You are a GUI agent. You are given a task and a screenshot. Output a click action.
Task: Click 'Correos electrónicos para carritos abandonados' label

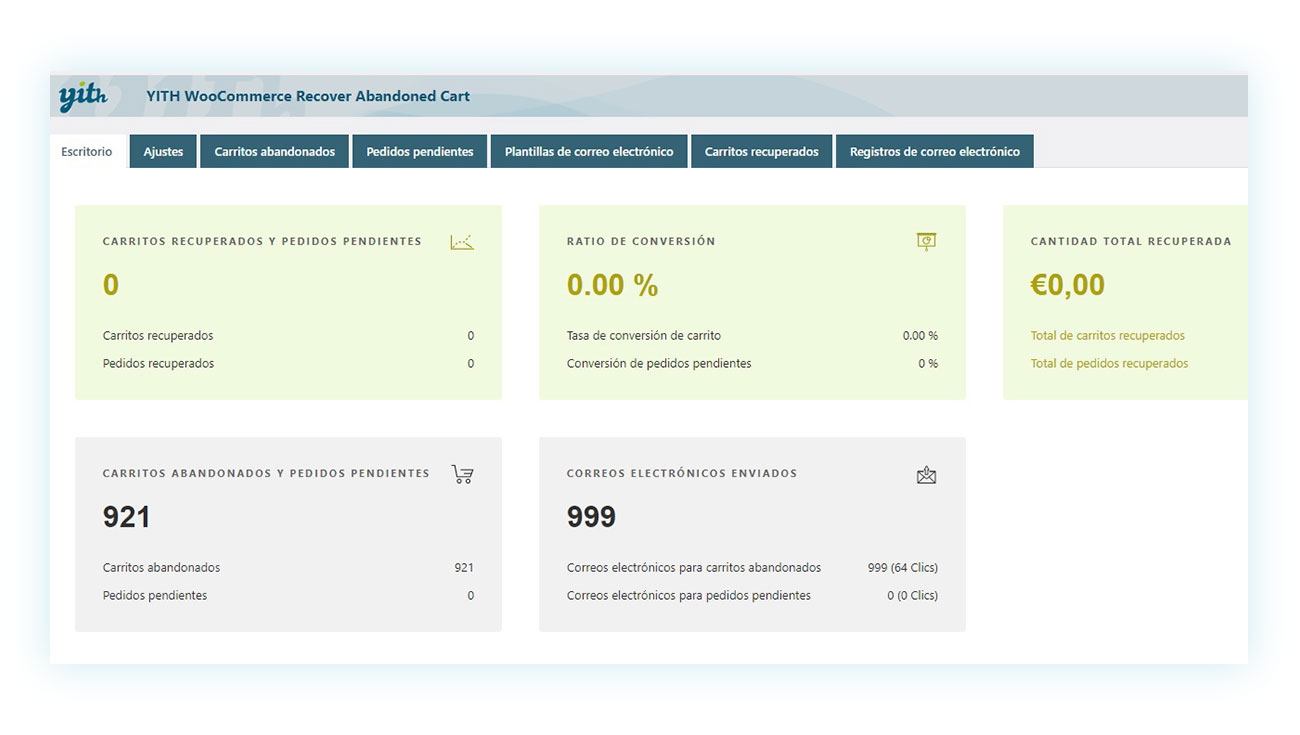pyautogui.click(x=694, y=568)
